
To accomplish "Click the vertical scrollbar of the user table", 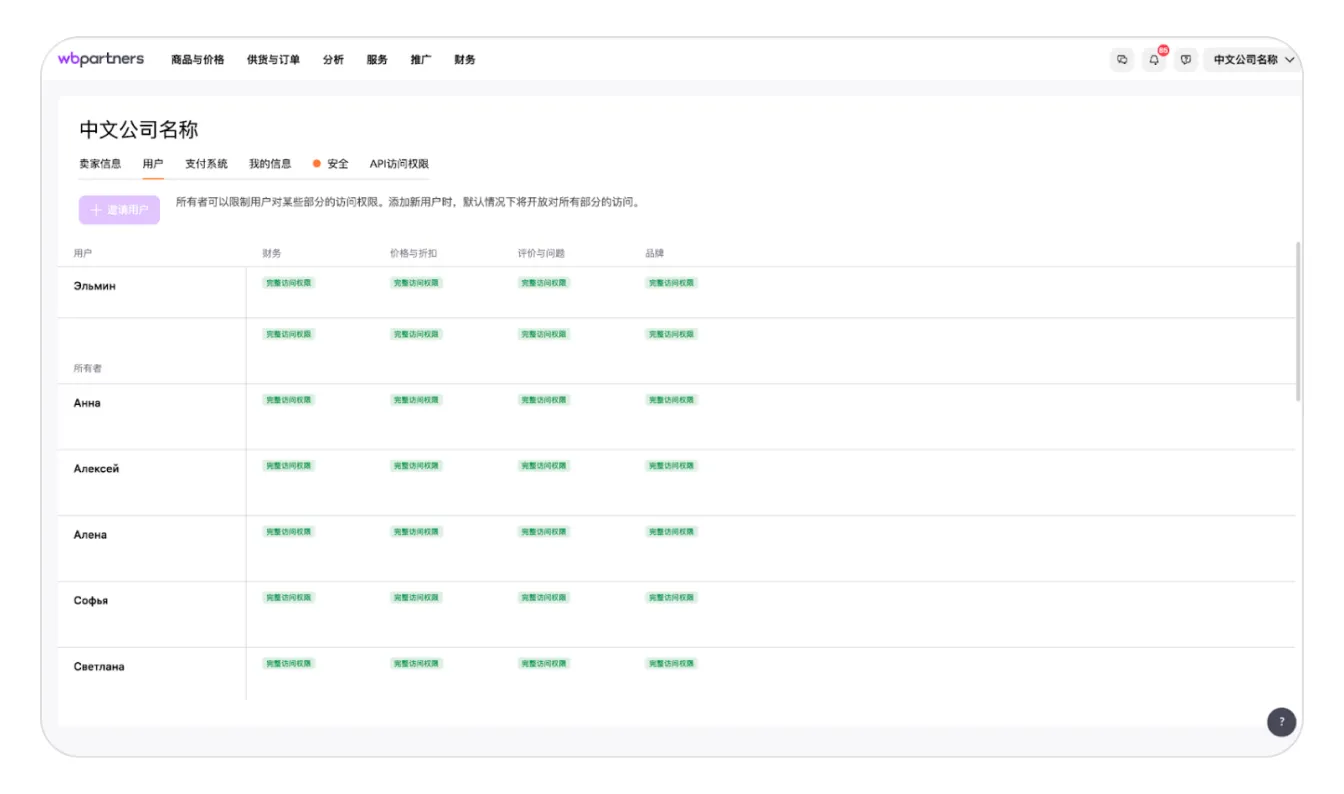I will [x=1298, y=320].
